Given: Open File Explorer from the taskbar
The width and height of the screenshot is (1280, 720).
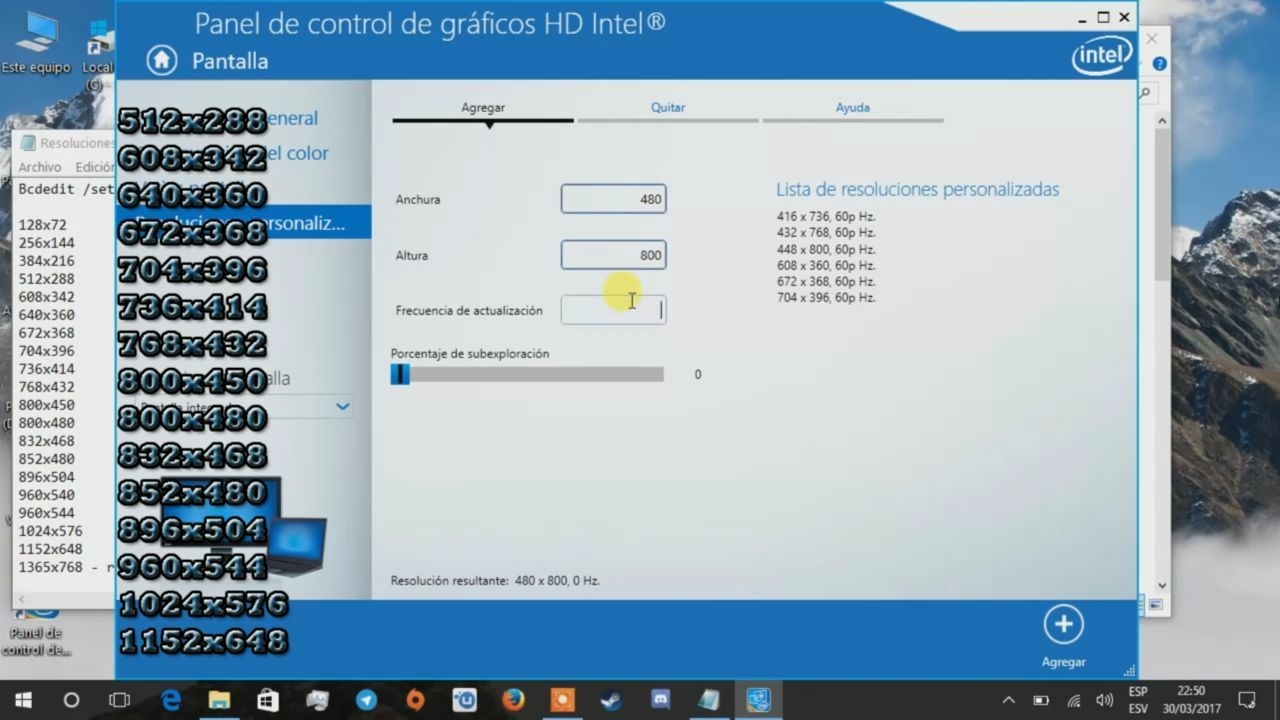Looking at the screenshot, I should pos(219,700).
